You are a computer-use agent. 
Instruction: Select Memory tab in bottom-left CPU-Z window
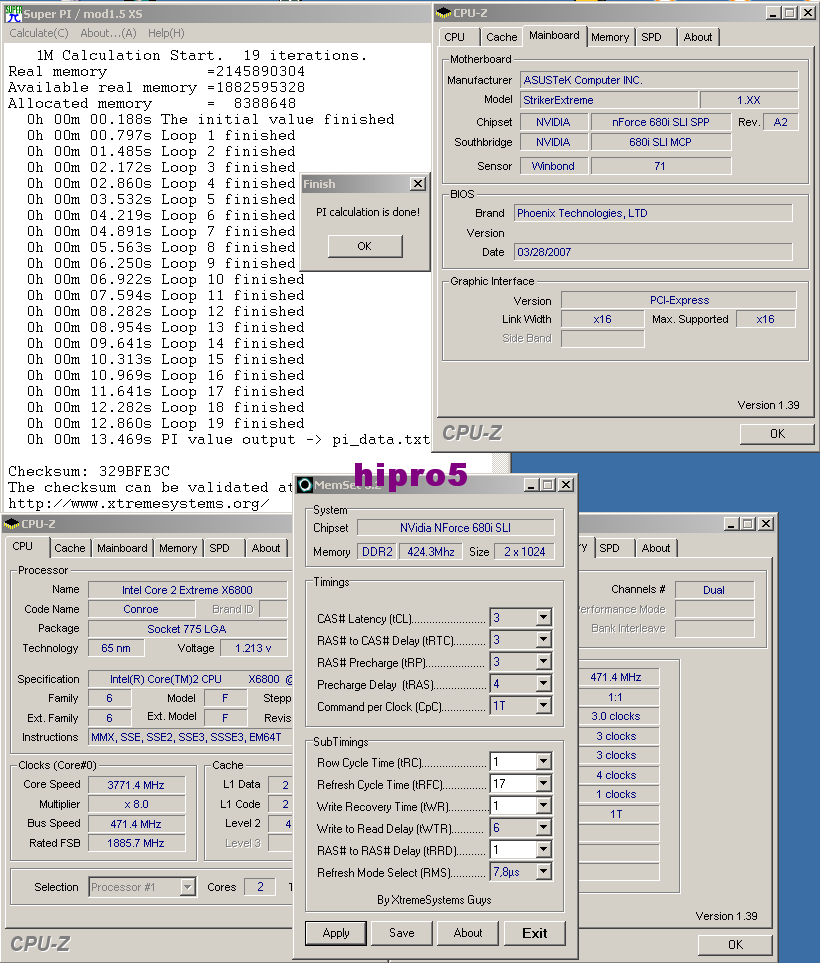[x=178, y=548]
